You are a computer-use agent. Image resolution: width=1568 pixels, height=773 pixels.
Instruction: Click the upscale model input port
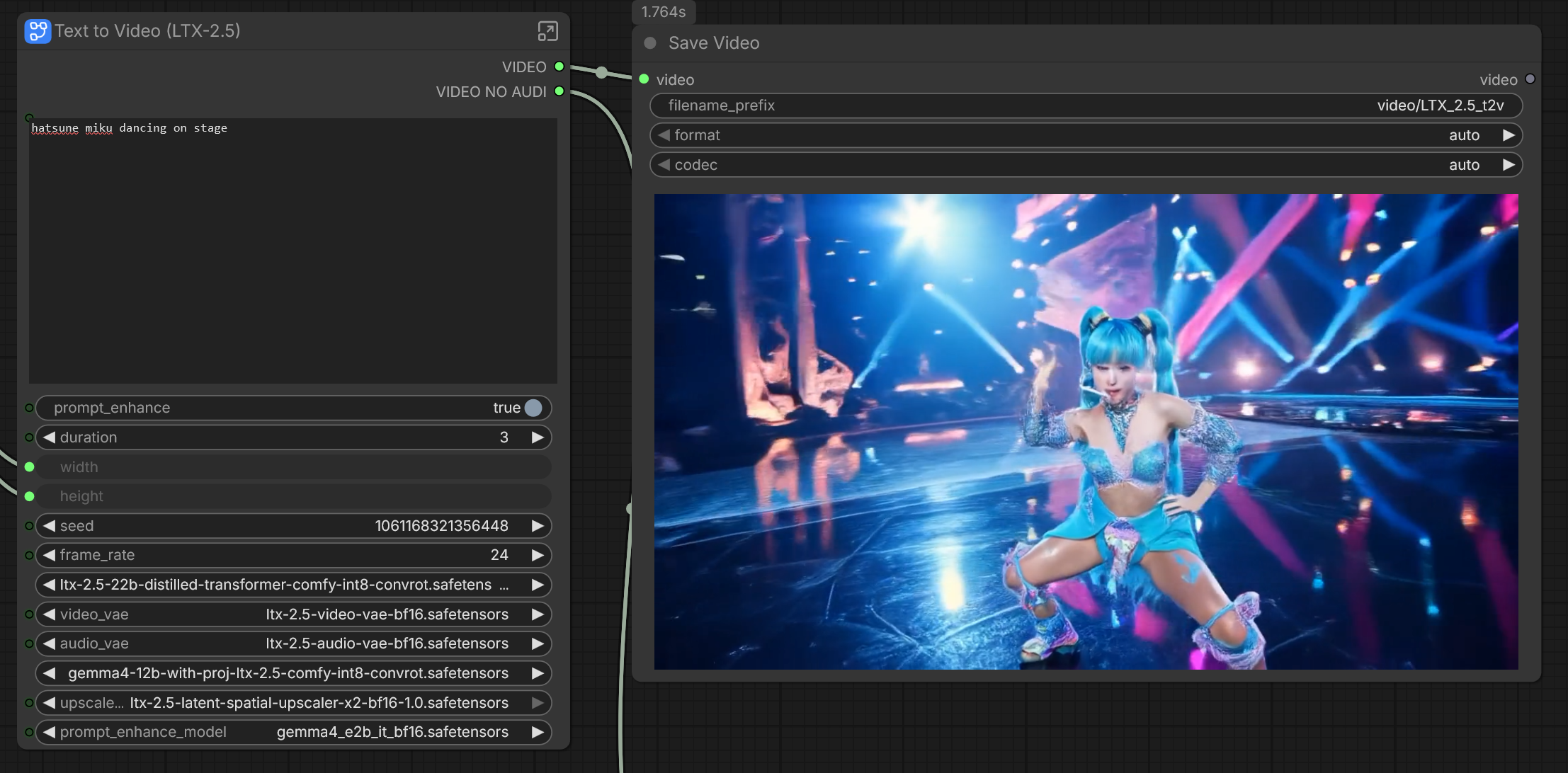[29, 703]
